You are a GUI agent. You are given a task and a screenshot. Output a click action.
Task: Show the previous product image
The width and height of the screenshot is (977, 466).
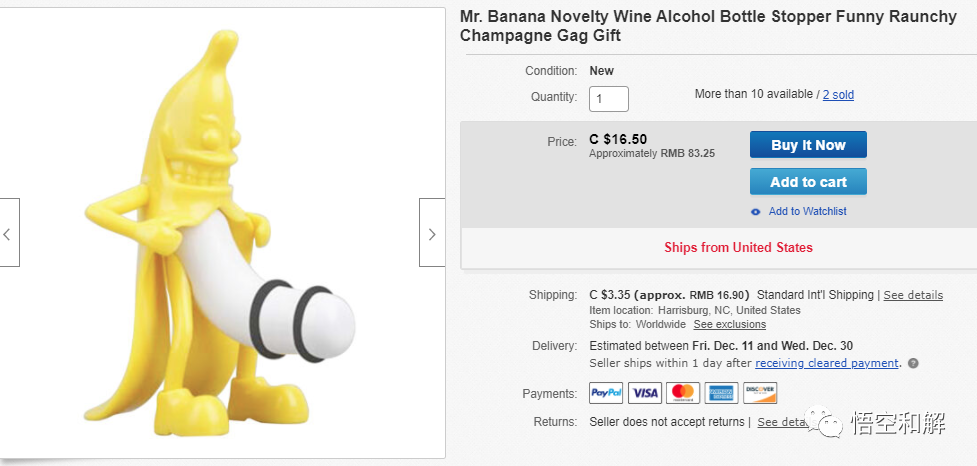coord(8,234)
